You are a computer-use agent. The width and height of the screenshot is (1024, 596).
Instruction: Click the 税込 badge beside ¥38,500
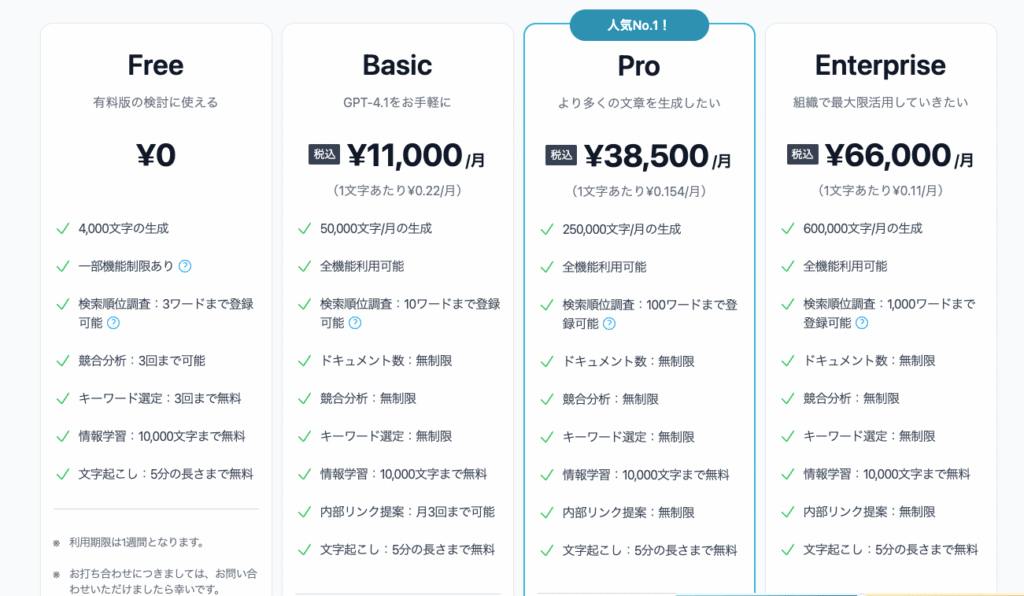(x=561, y=155)
